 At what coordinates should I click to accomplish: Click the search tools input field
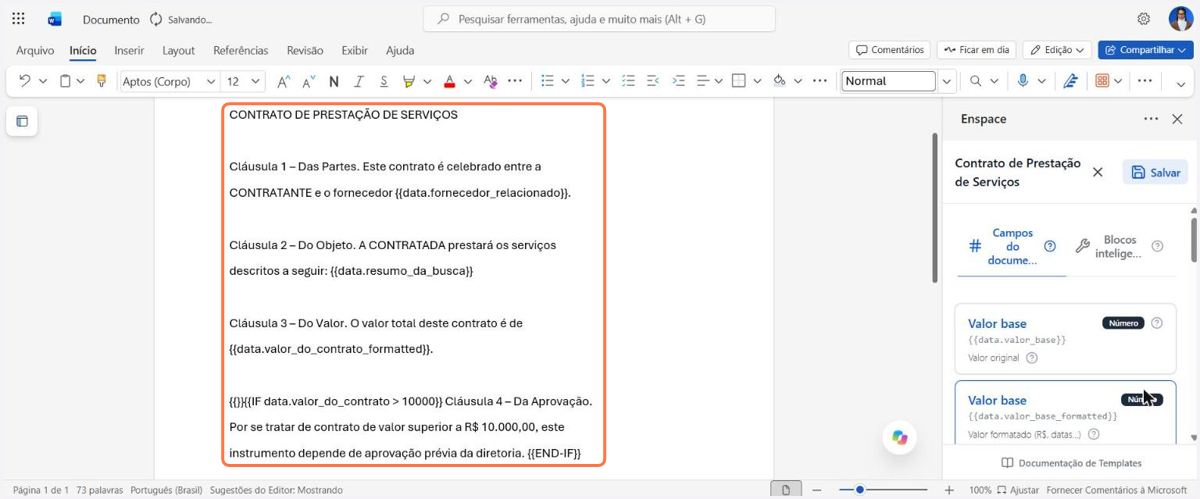(x=599, y=19)
